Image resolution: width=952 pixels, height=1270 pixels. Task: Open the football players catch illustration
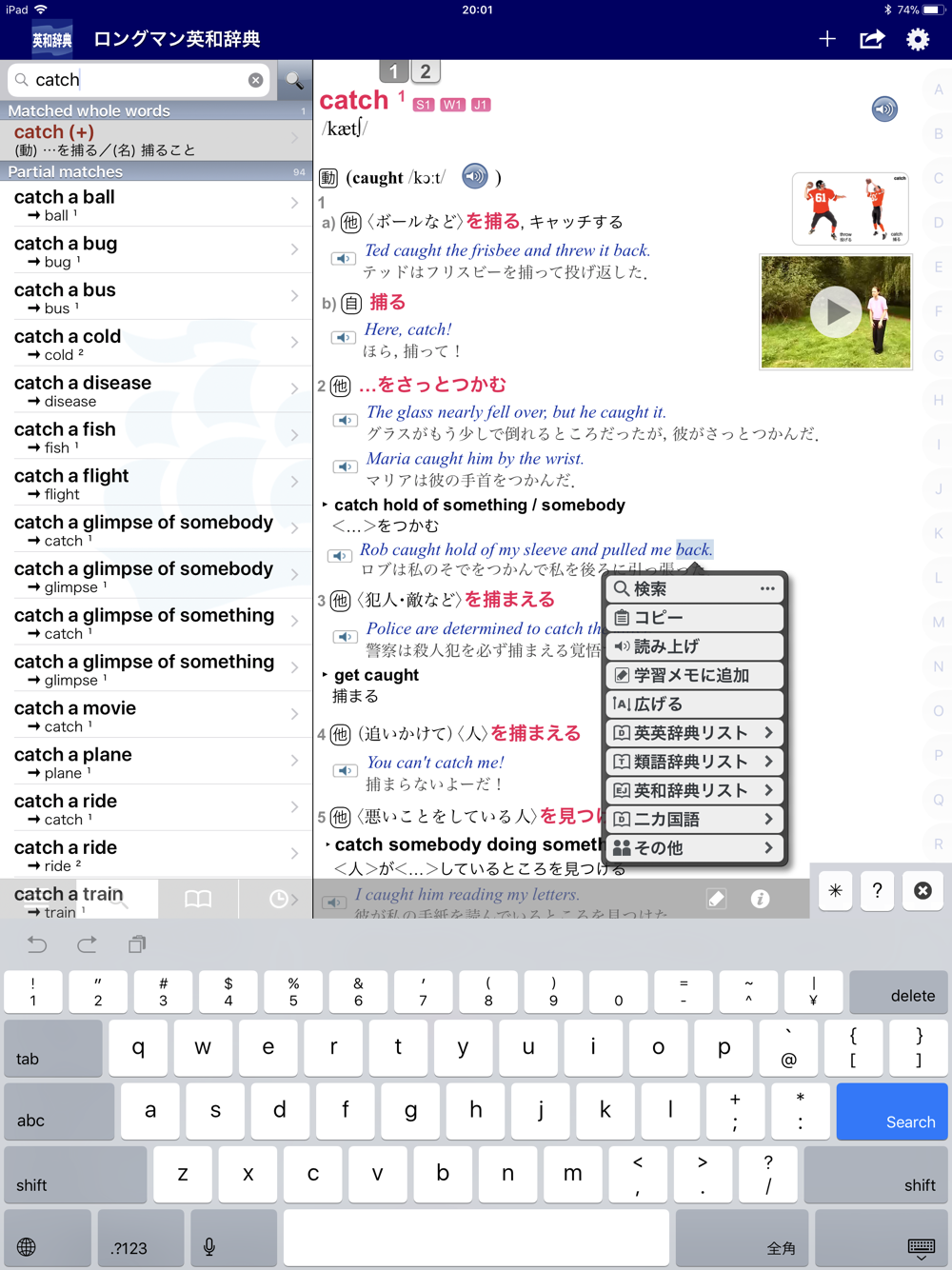(x=850, y=208)
